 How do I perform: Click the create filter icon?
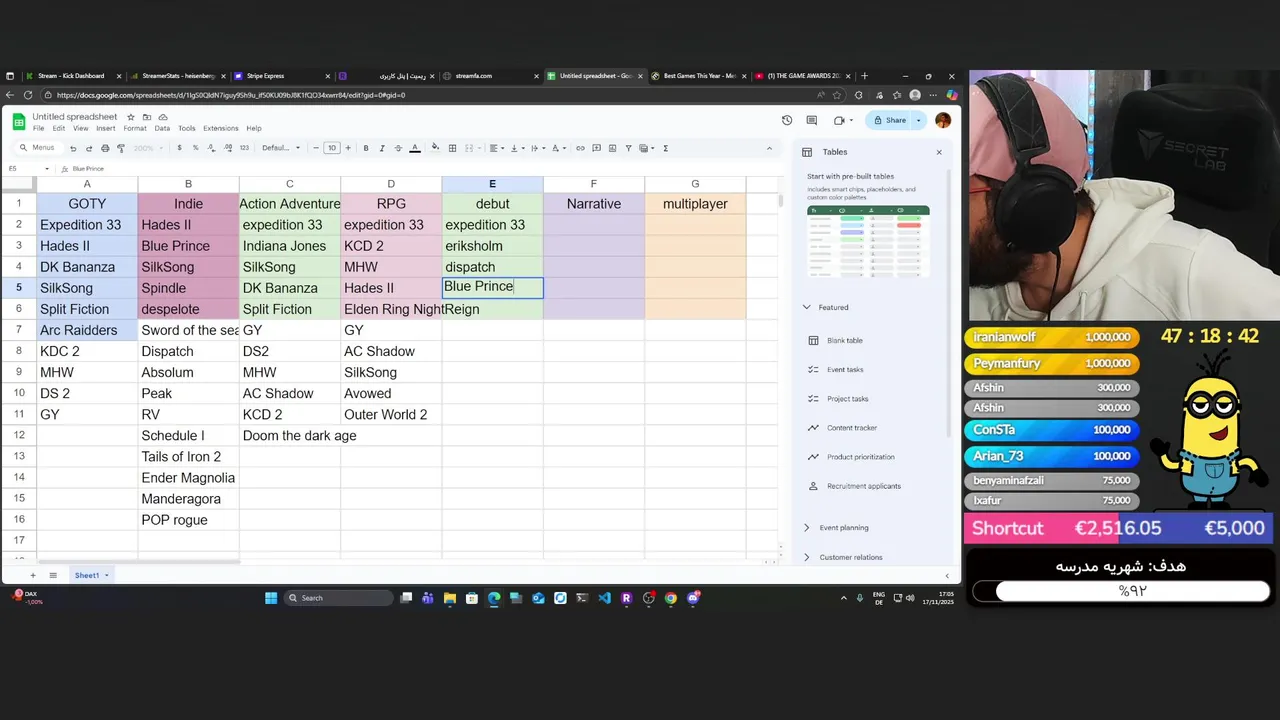[x=629, y=148]
